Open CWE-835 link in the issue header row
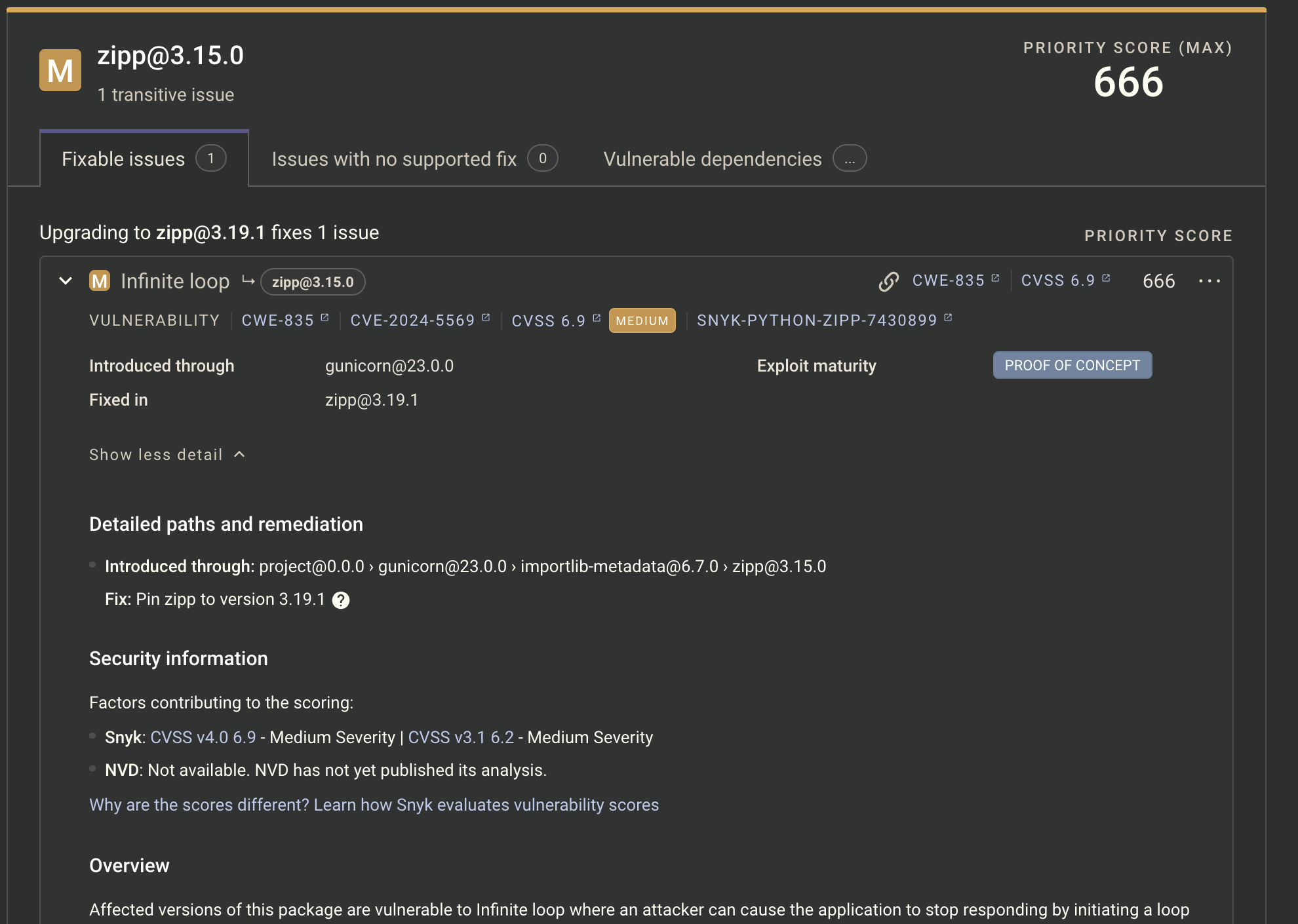1298x924 pixels. (956, 280)
